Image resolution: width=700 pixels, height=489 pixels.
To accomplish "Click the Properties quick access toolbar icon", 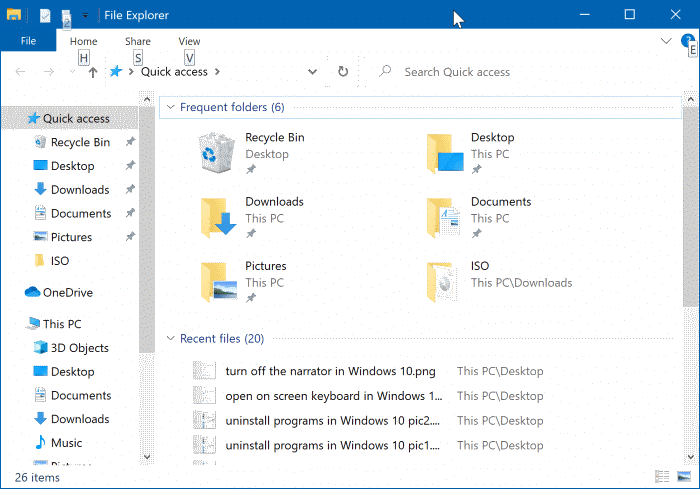I will 45,15.
